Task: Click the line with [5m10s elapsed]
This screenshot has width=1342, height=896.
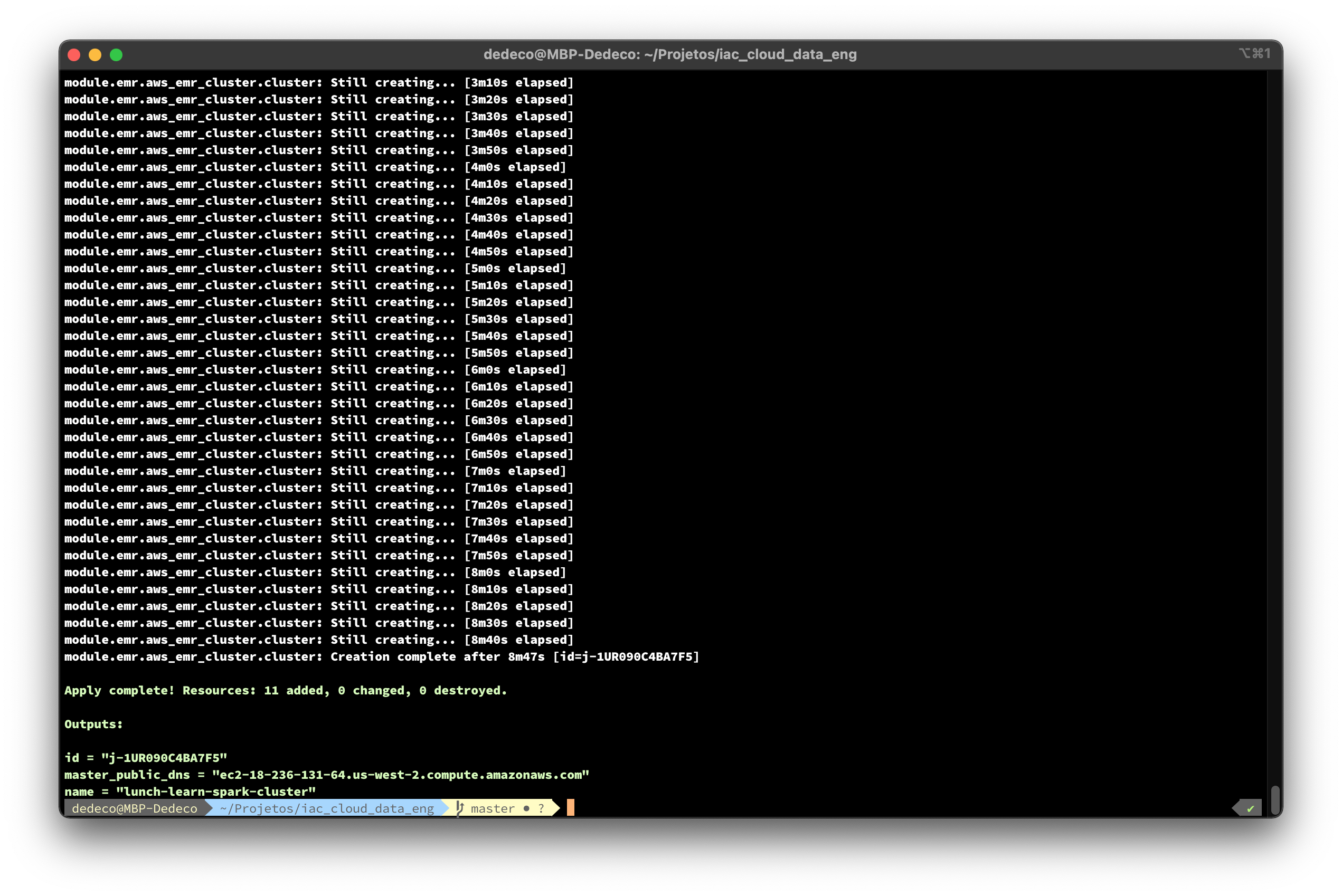Action: [x=319, y=285]
